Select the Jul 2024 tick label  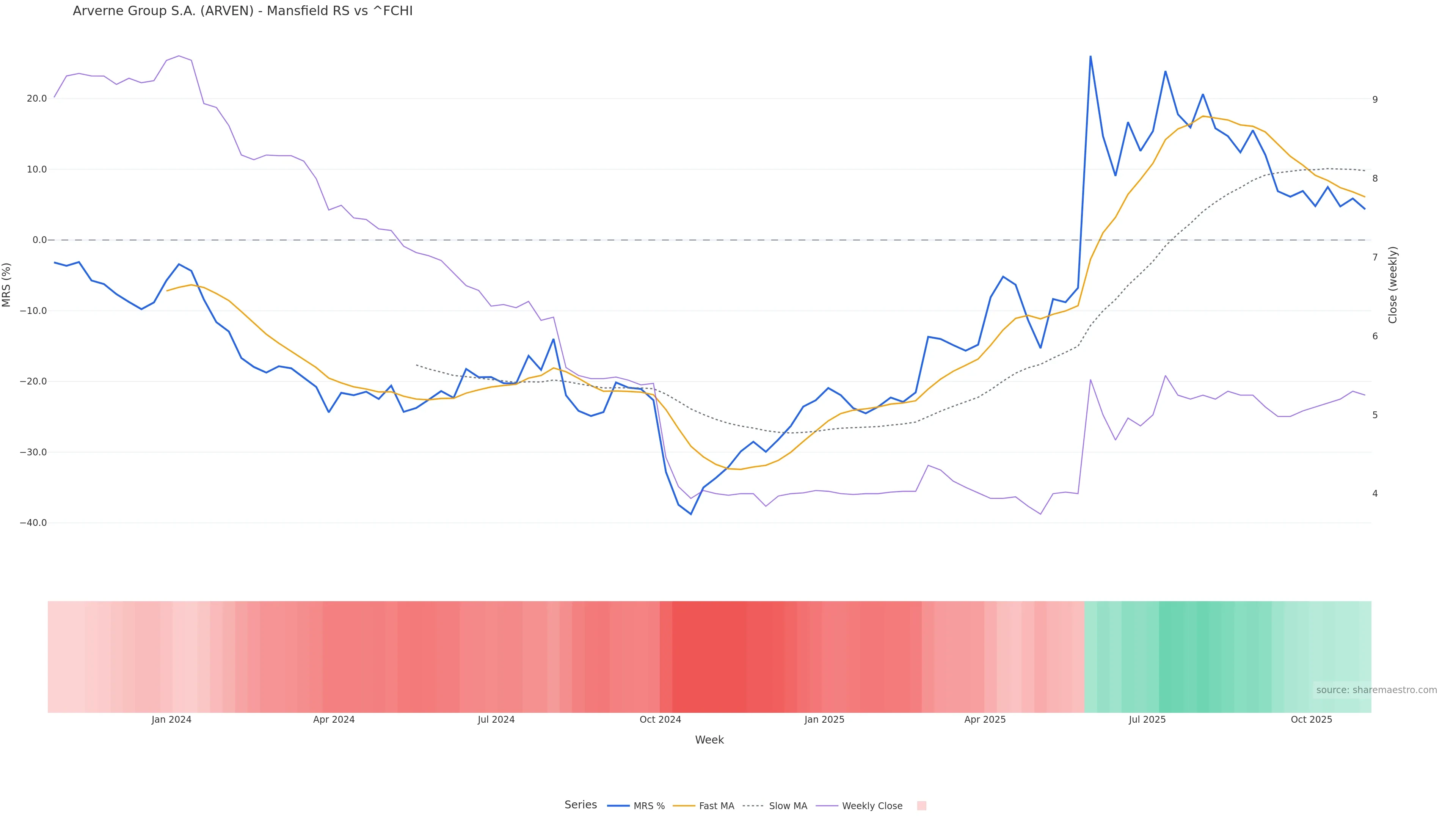496,720
